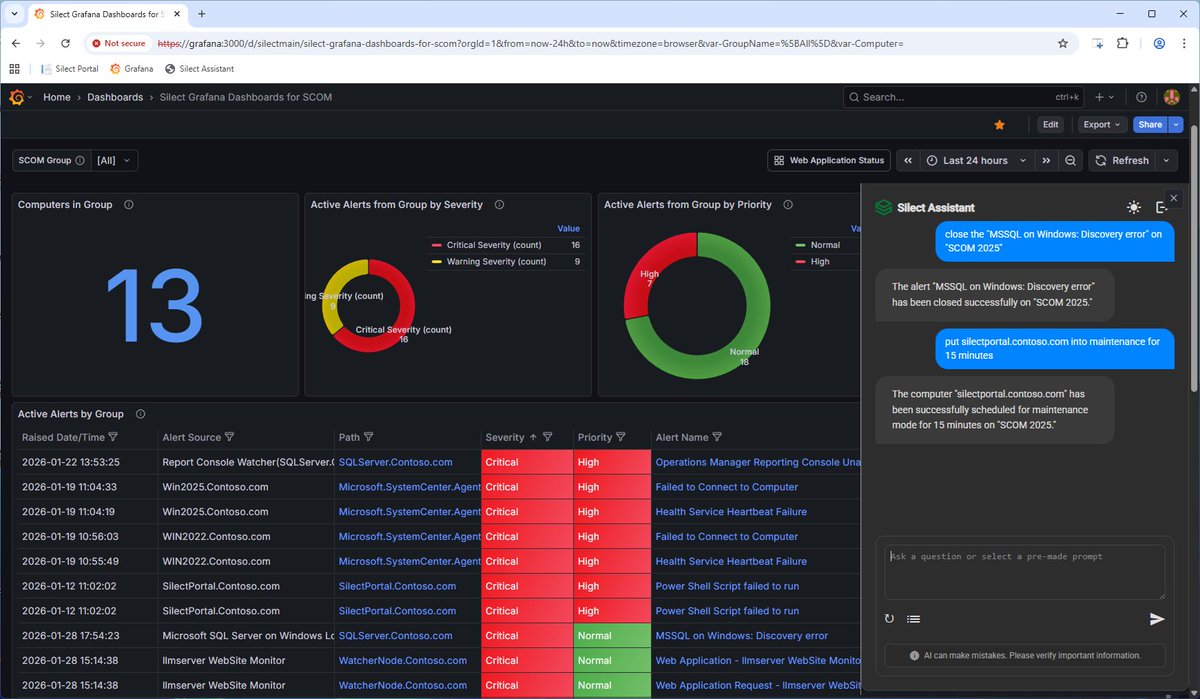The image size is (1200, 699).
Task: Toggle Critical Severity series in legend
Action: pos(496,245)
